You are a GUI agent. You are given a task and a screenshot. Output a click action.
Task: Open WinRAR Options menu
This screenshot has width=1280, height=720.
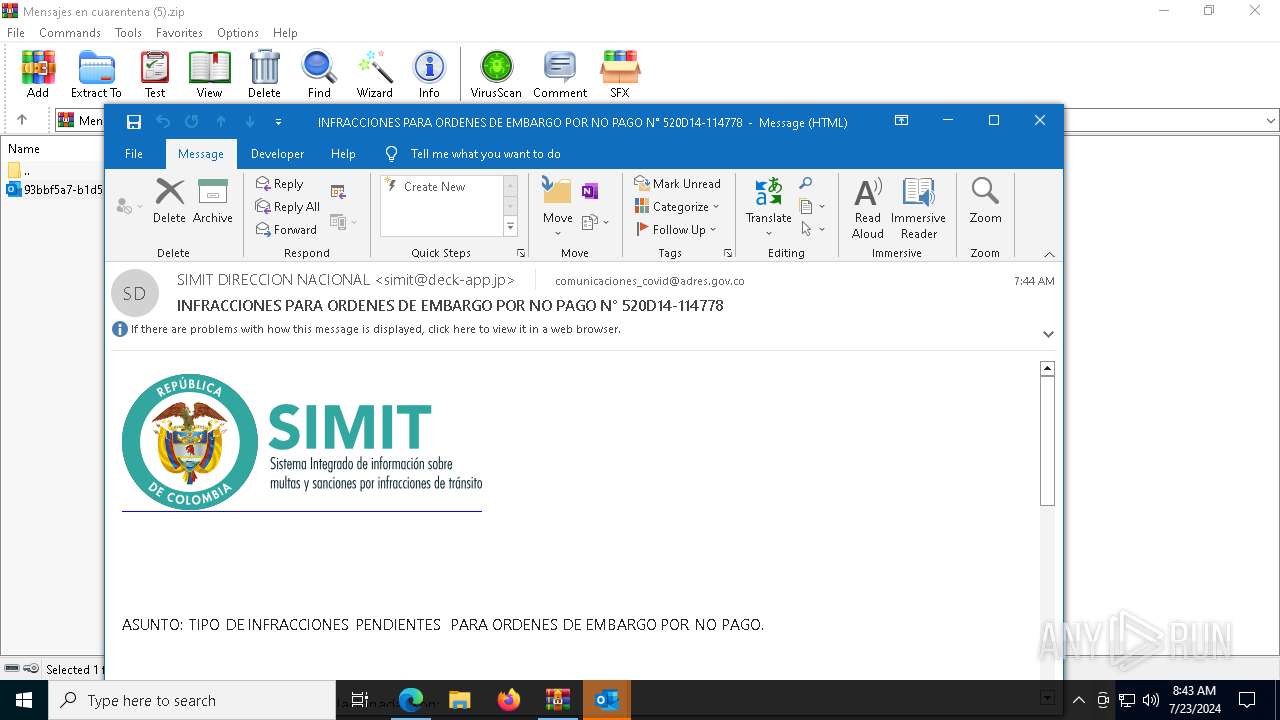pos(238,33)
